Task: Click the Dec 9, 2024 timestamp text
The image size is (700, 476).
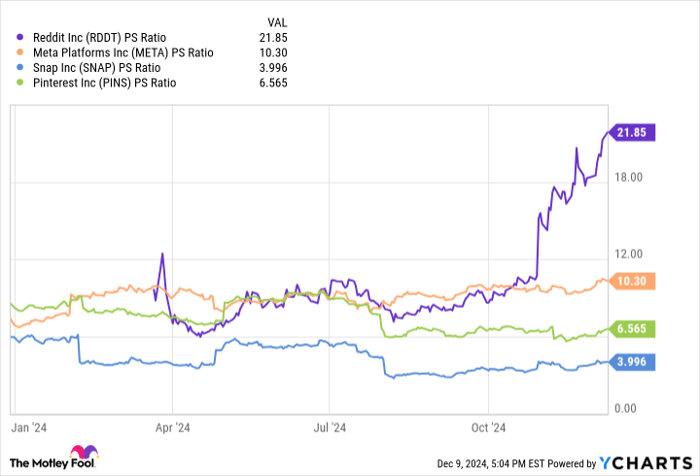Action: 491,463
